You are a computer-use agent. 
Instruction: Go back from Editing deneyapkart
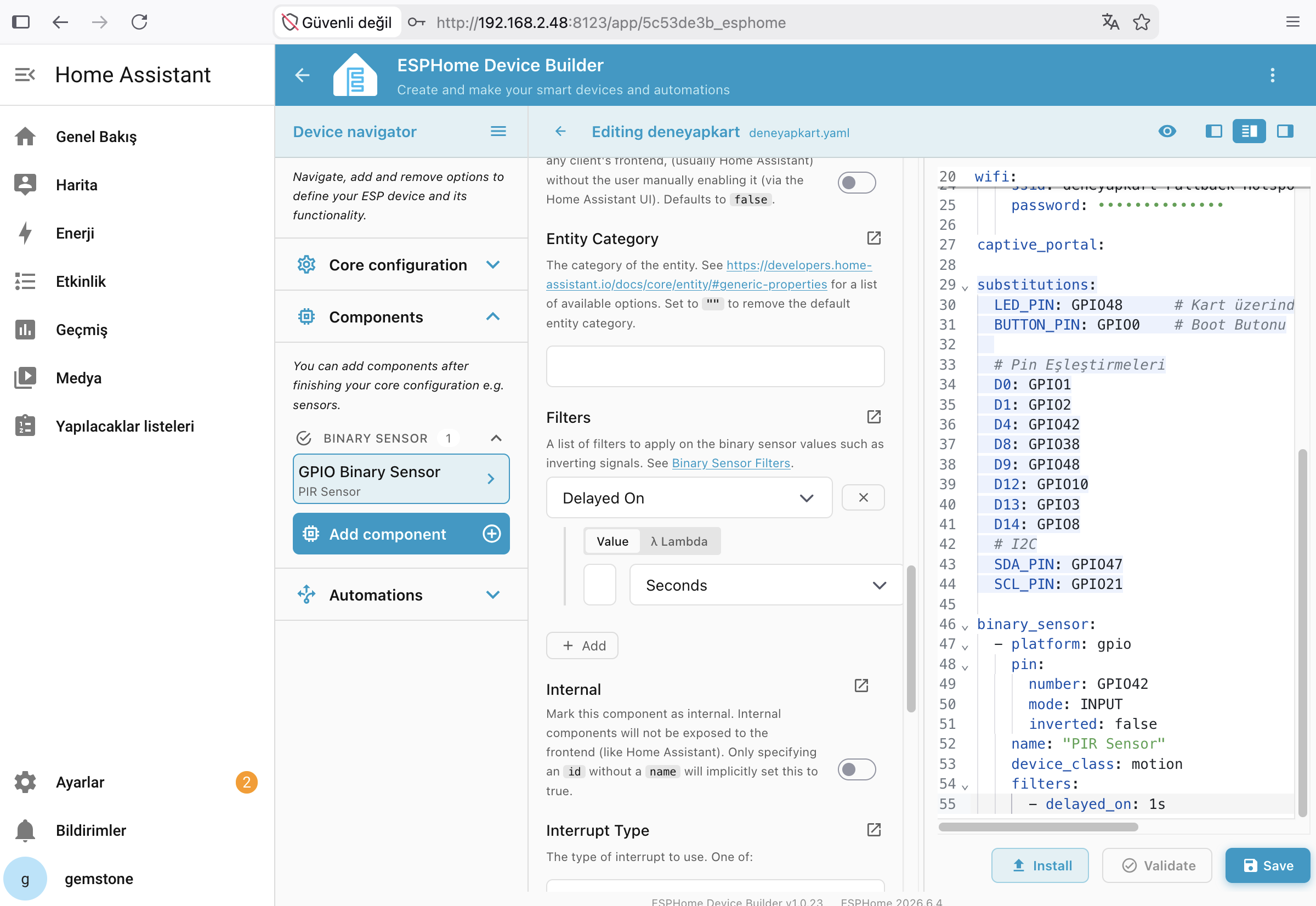(561, 132)
